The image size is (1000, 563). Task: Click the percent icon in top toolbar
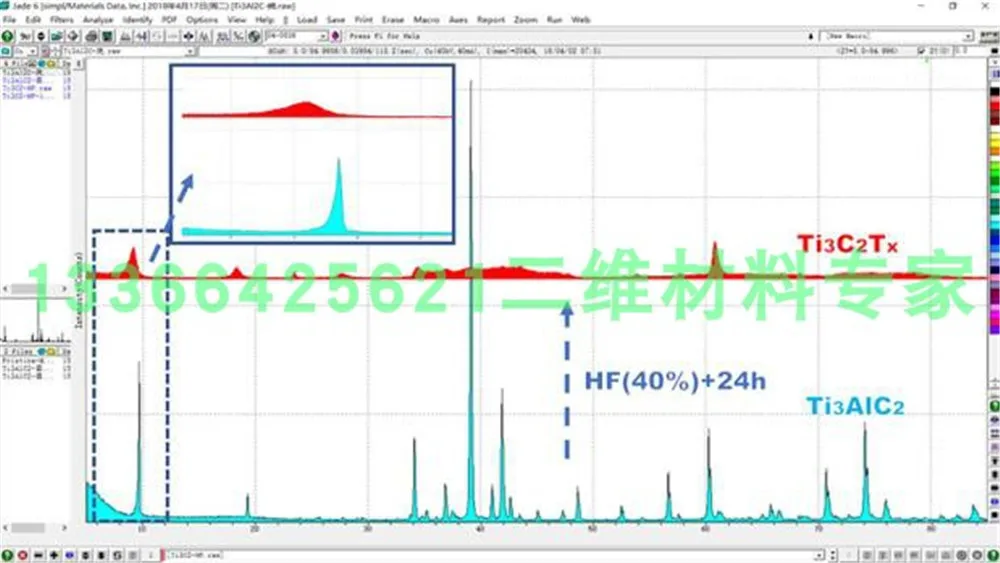pyautogui.click(x=238, y=36)
